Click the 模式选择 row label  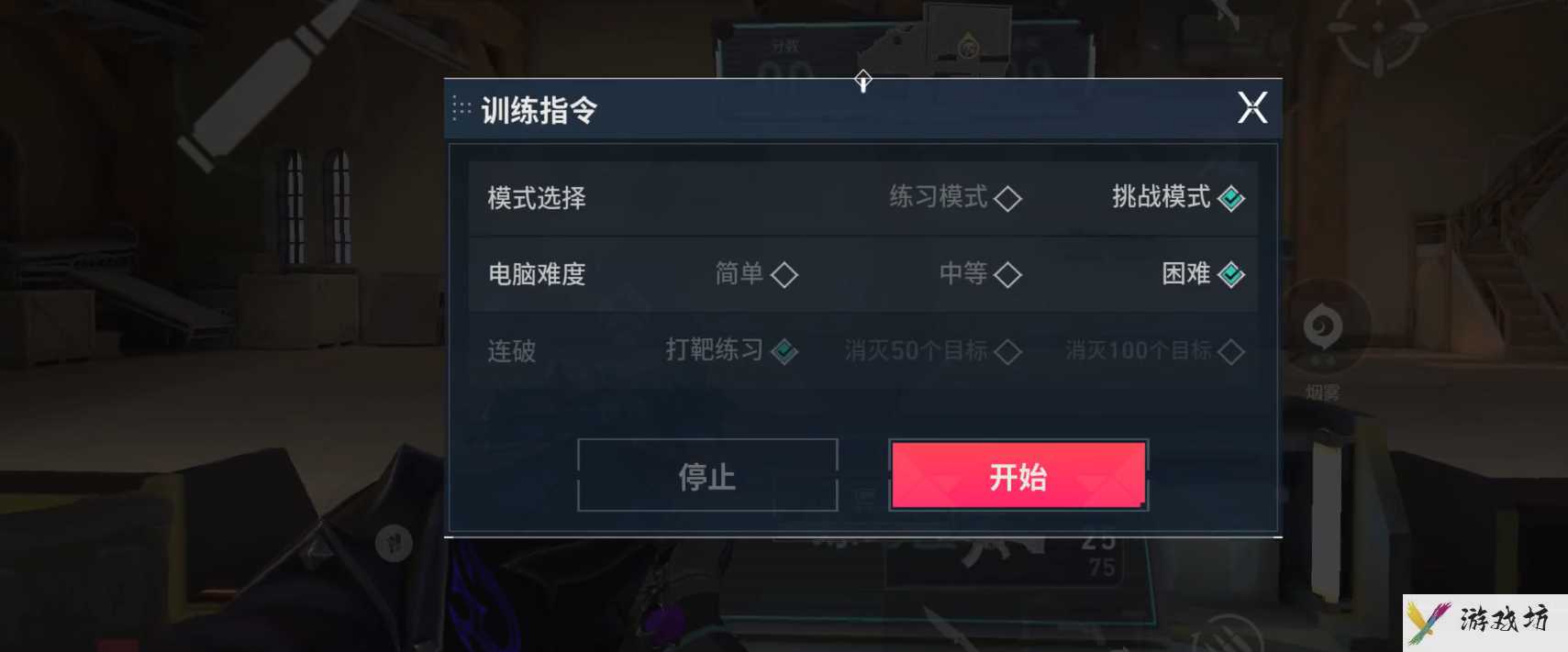pos(537,198)
